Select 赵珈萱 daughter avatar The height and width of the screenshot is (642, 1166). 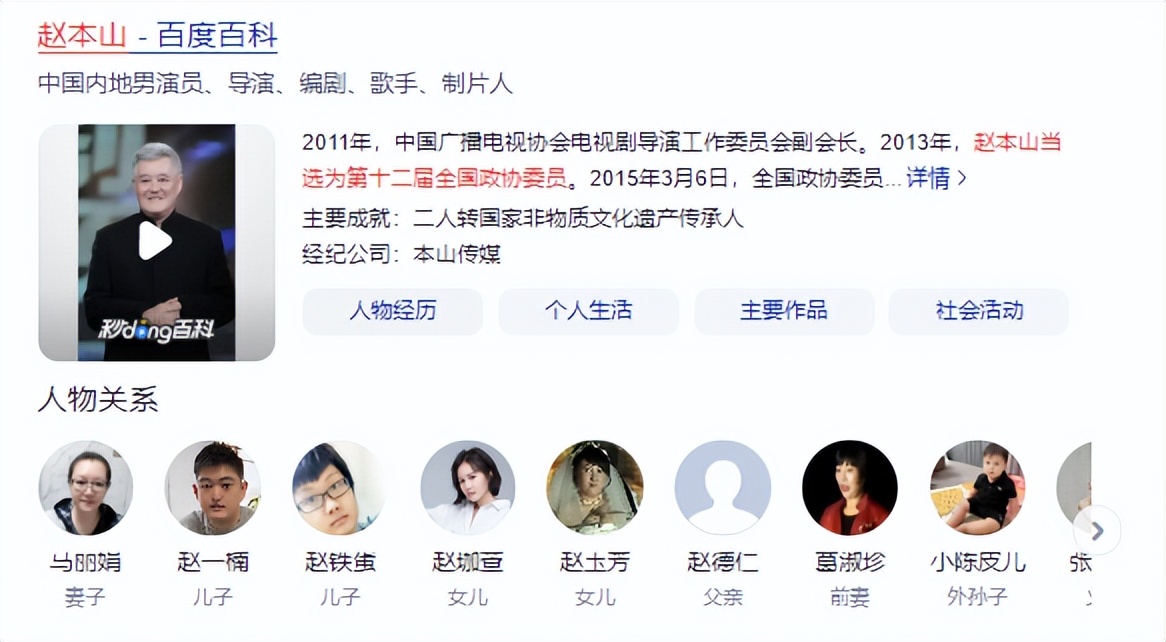click(x=468, y=487)
